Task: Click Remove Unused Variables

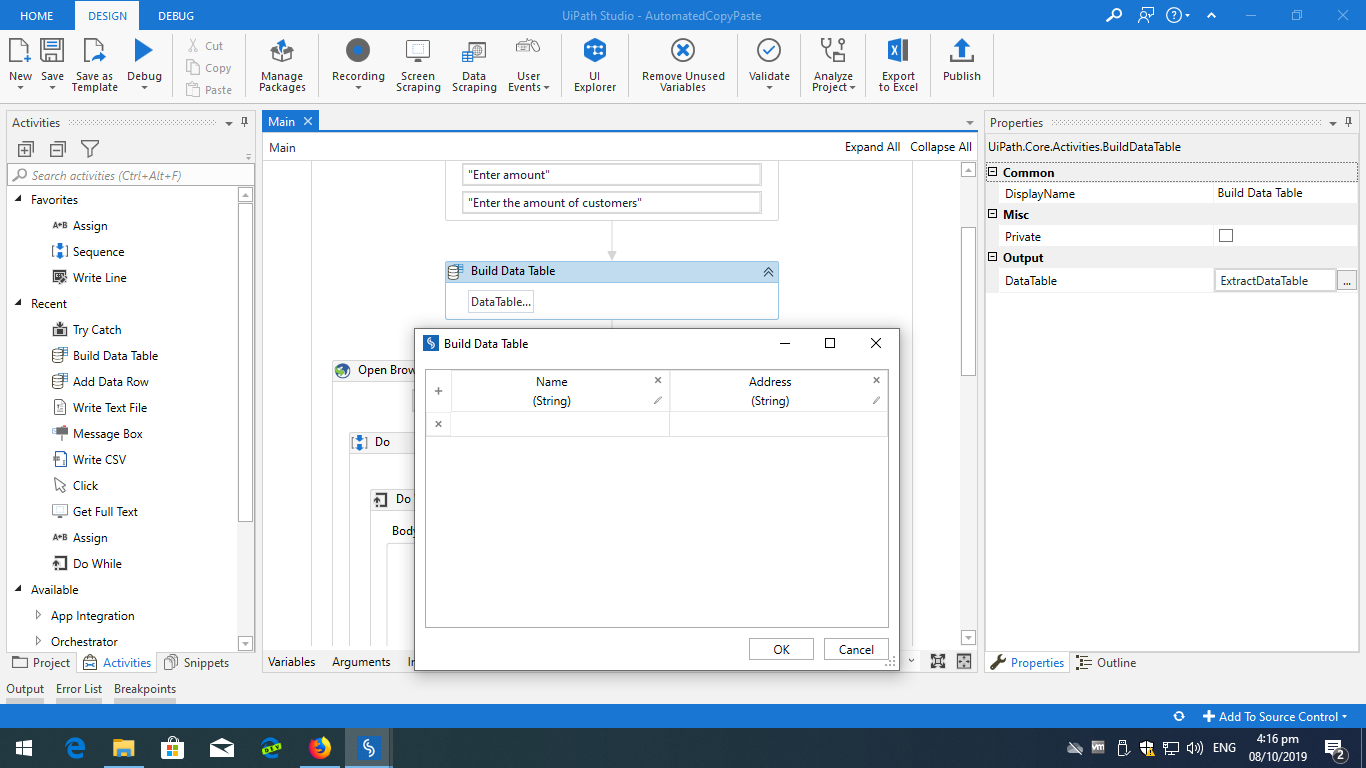Action: coord(683,65)
